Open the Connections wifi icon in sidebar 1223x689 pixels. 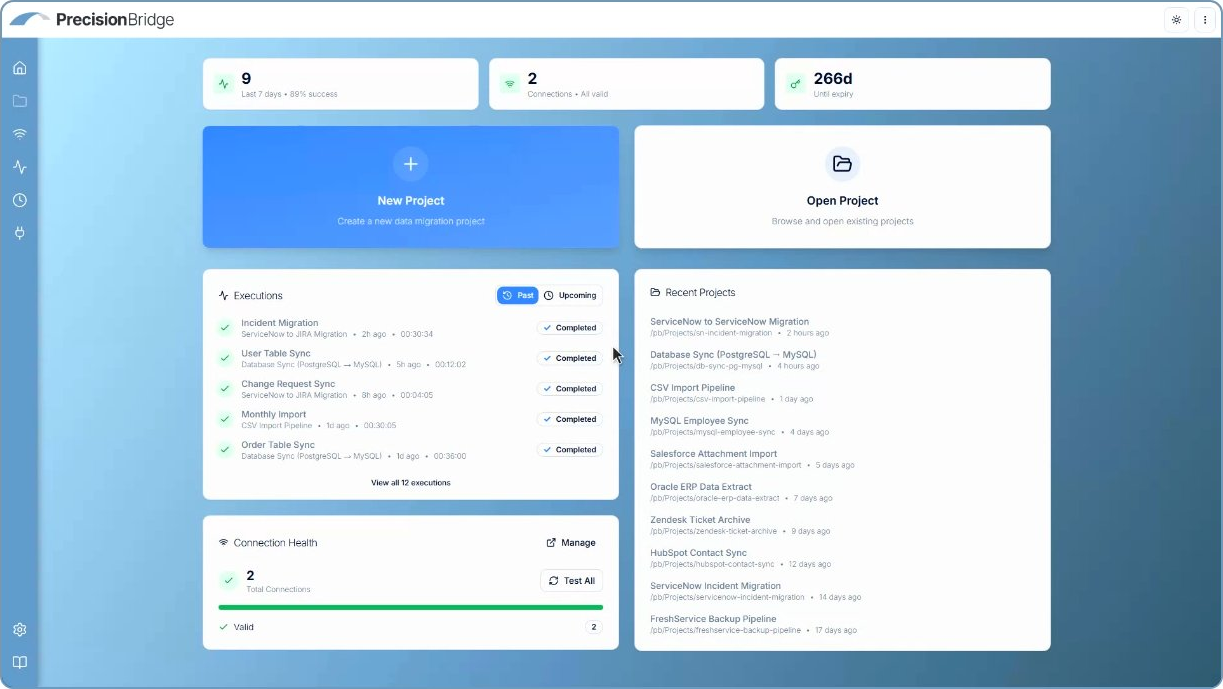(20, 134)
